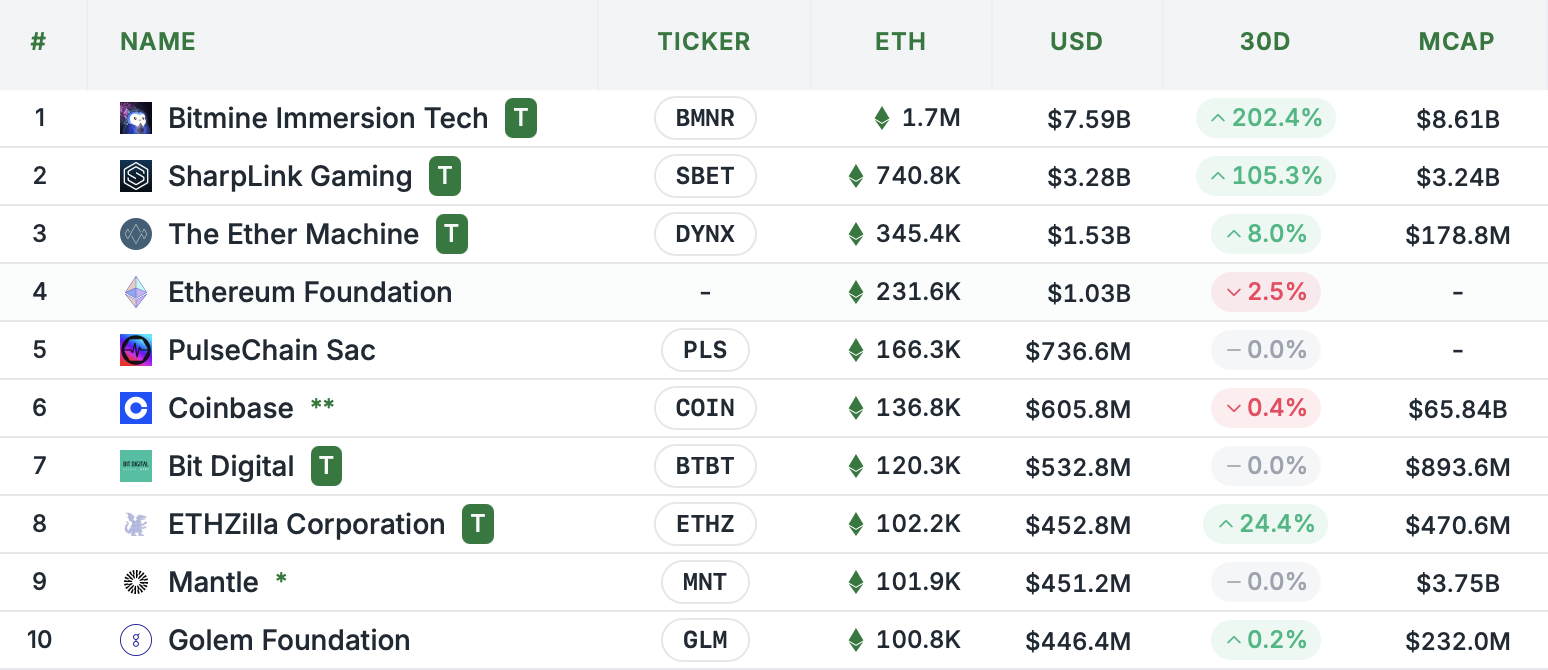
Task: Click the 202.4% 30-day change badge
Action: tap(1266, 118)
